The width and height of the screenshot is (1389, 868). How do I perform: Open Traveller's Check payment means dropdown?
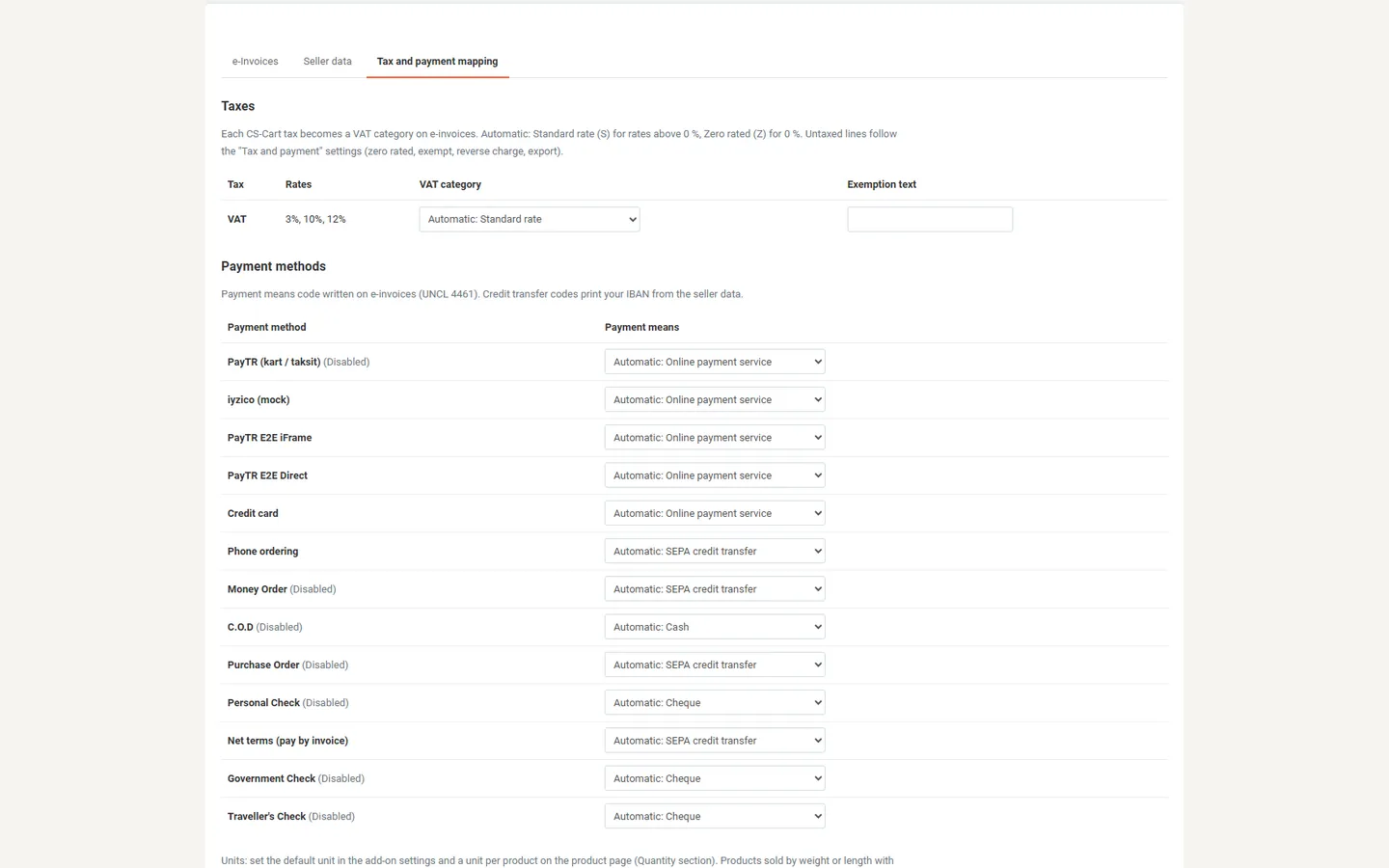click(715, 816)
